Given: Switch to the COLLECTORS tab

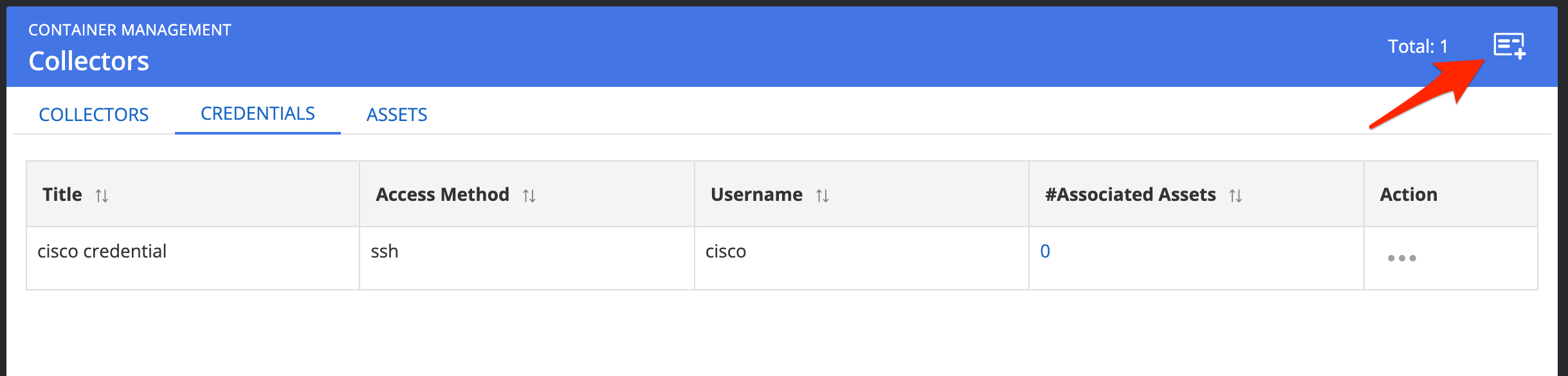Looking at the screenshot, I should tap(94, 115).
